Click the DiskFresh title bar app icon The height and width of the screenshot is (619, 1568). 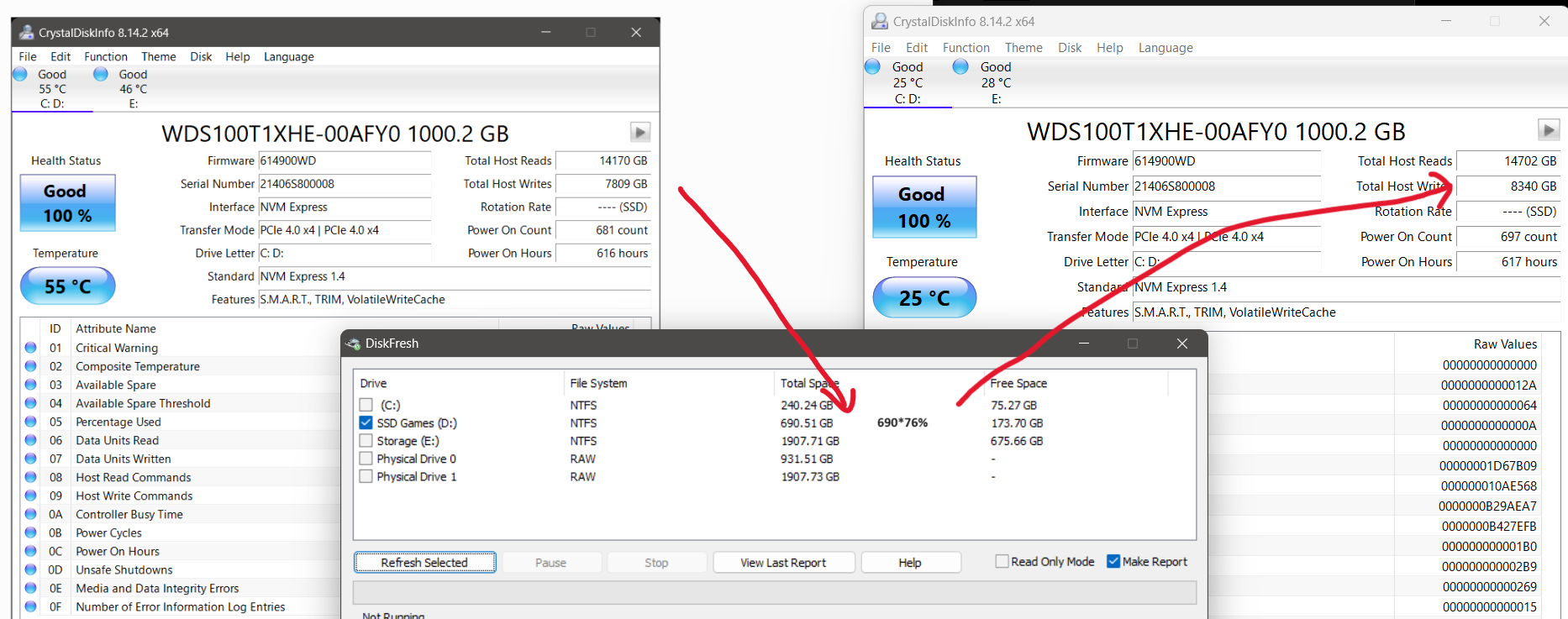coord(353,344)
